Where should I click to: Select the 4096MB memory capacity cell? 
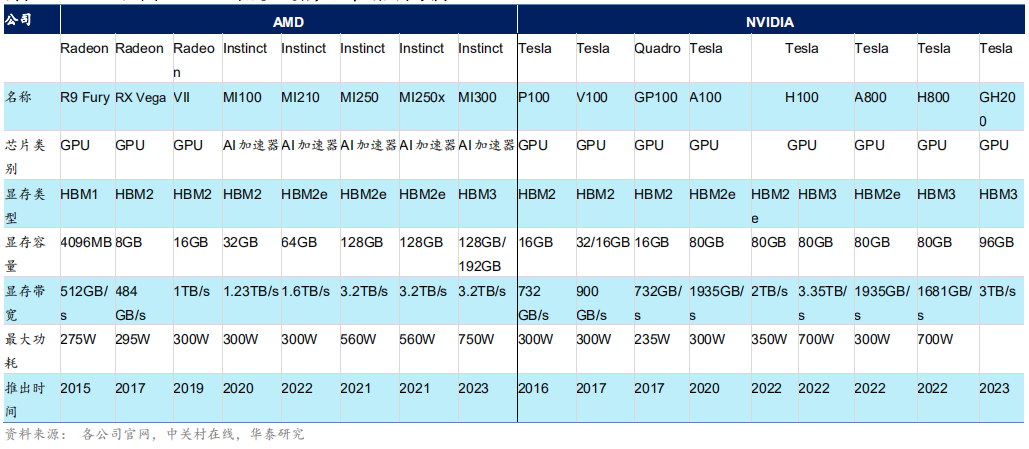click(86, 242)
